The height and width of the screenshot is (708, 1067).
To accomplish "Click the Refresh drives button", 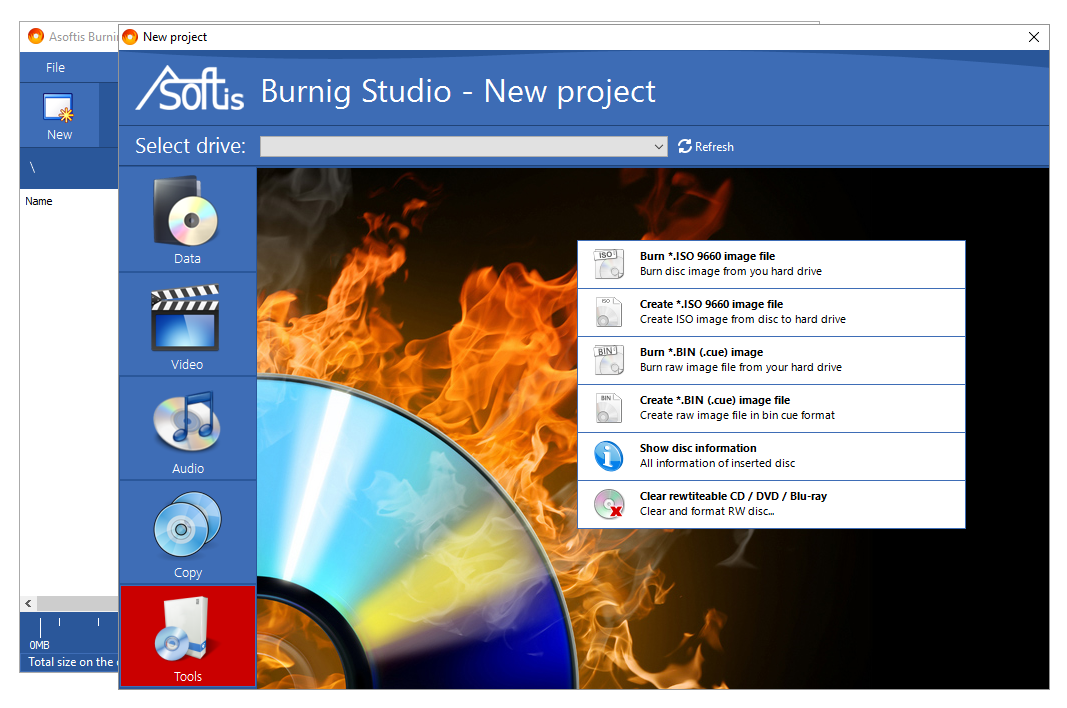I will 706,146.
